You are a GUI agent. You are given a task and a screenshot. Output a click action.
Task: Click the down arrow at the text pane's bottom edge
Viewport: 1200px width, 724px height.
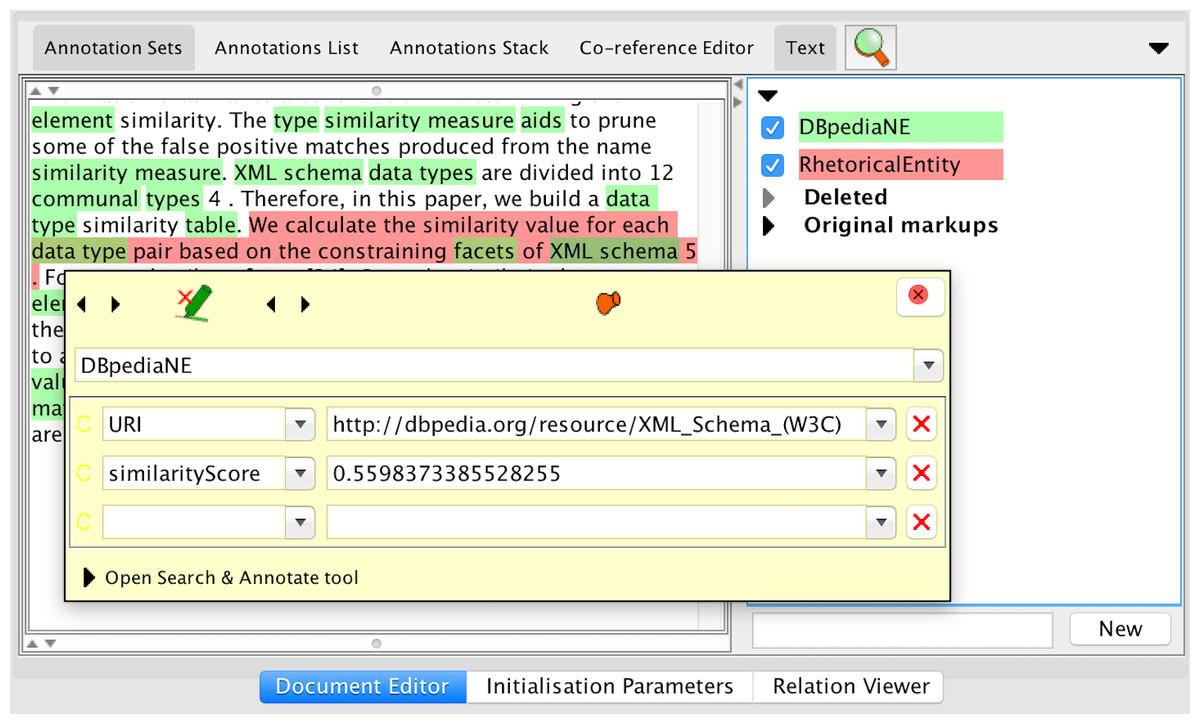52,643
